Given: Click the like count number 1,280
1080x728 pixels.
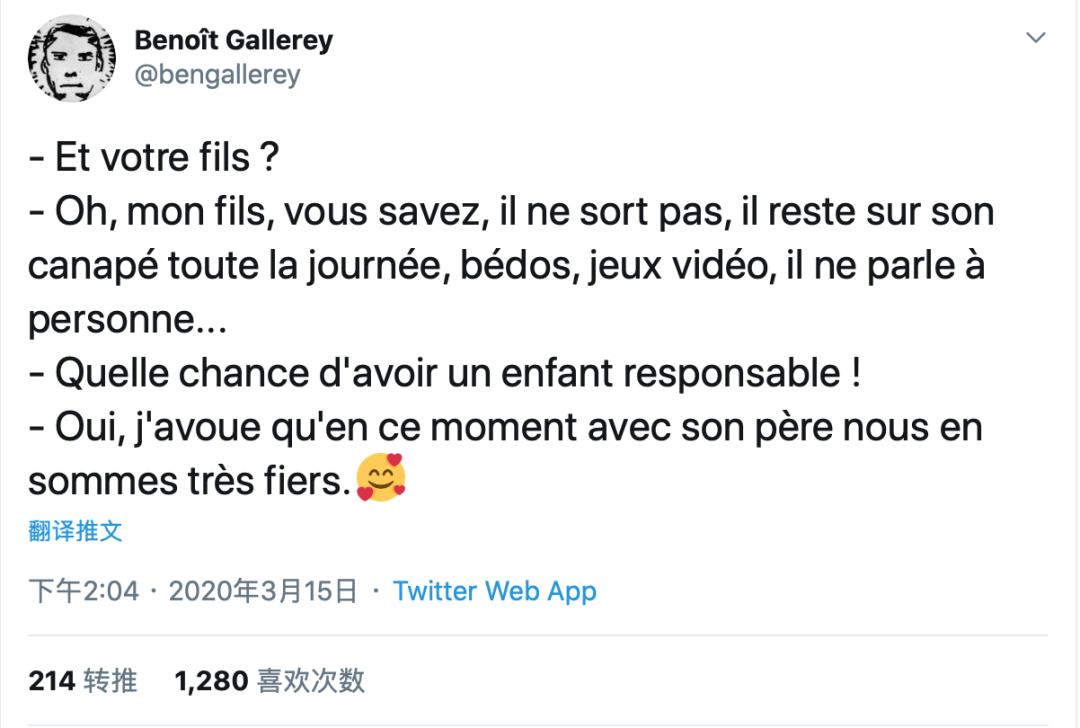Looking at the screenshot, I should 211,681.
